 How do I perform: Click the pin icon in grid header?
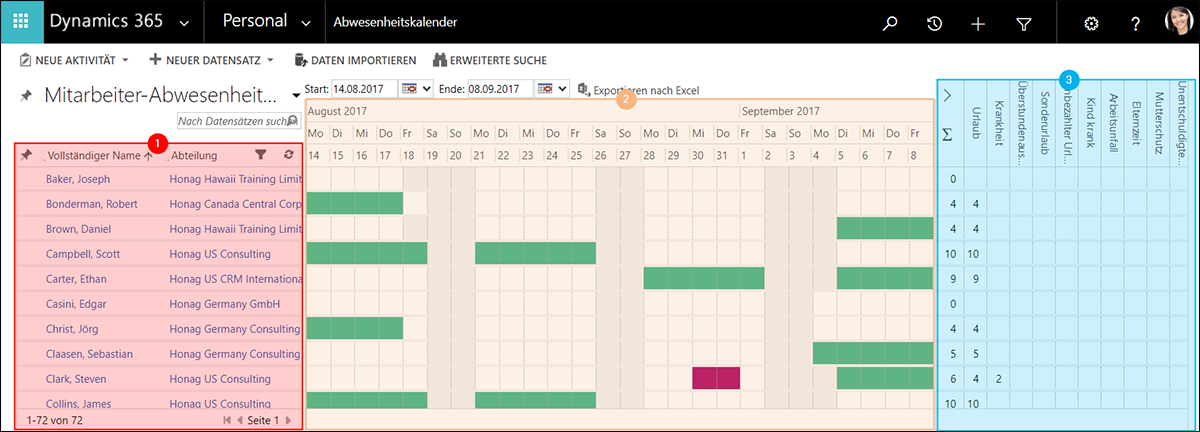pyautogui.click(x=26, y=155)
